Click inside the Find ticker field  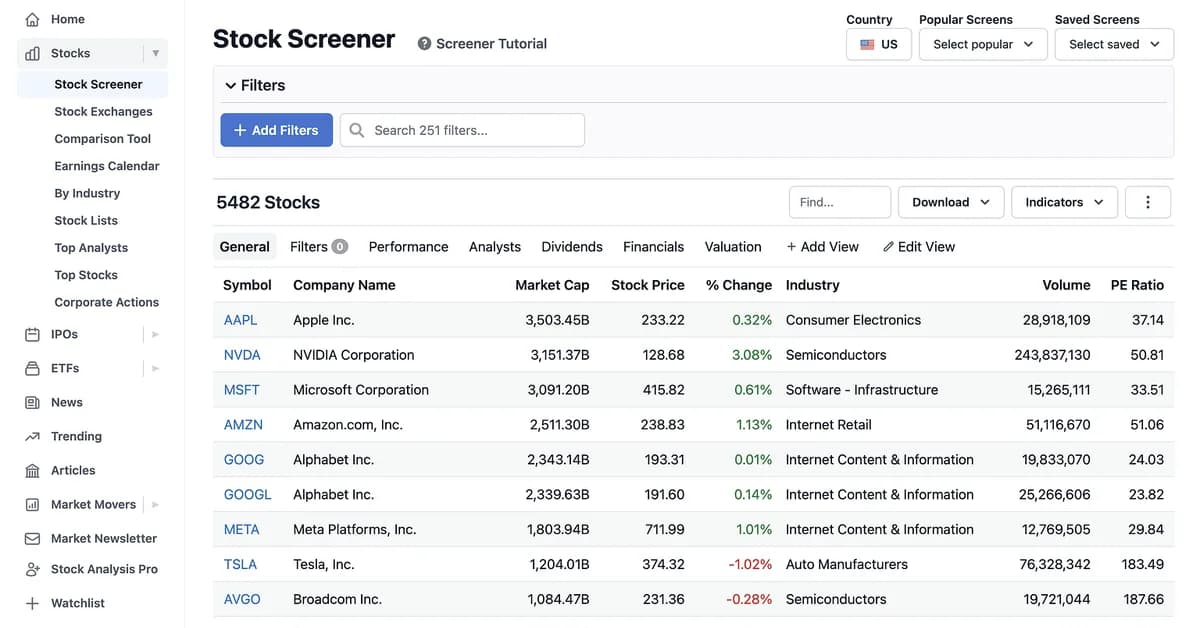(839, 202)
